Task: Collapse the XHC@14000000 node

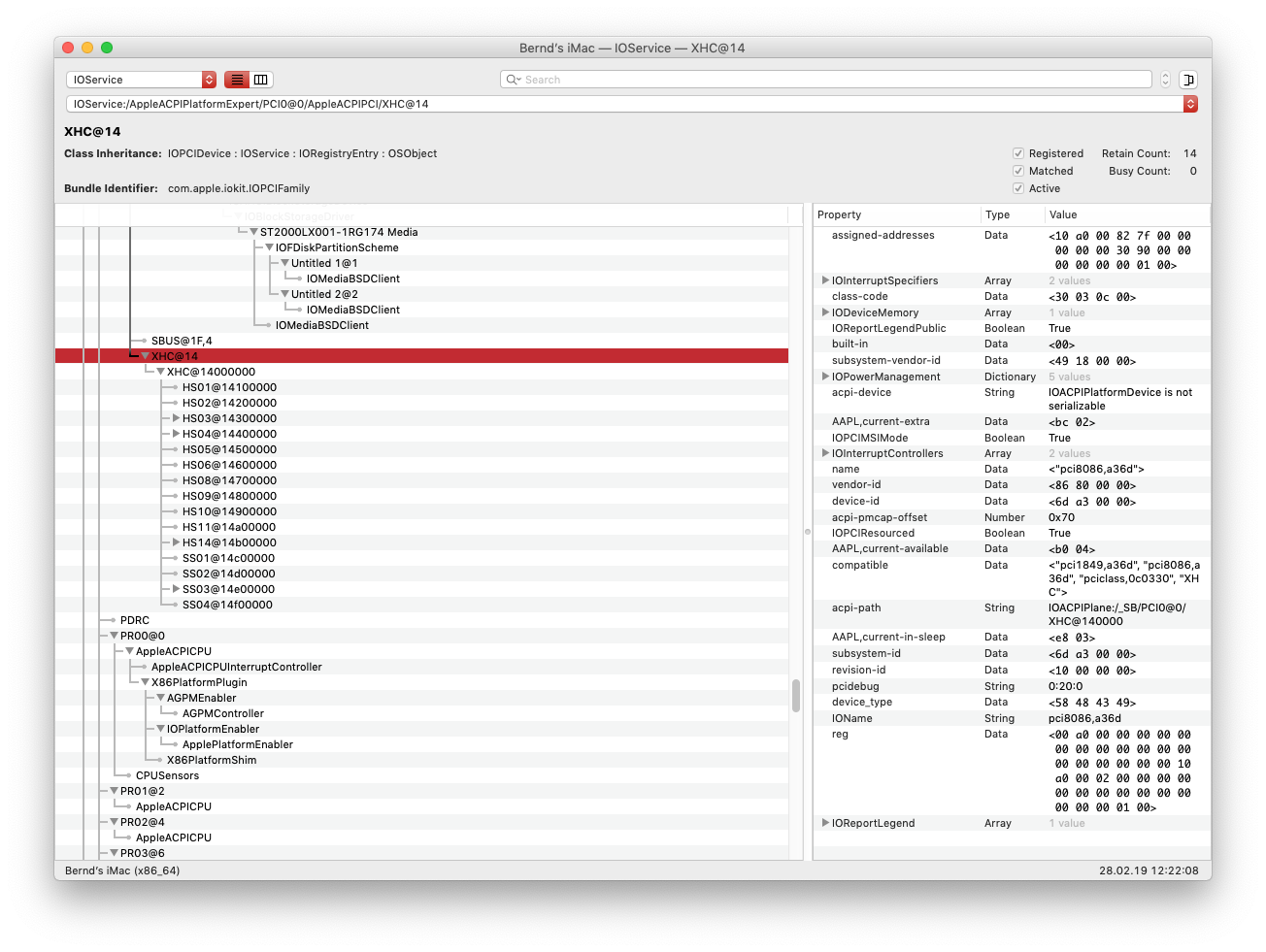Action: point(160,372)
